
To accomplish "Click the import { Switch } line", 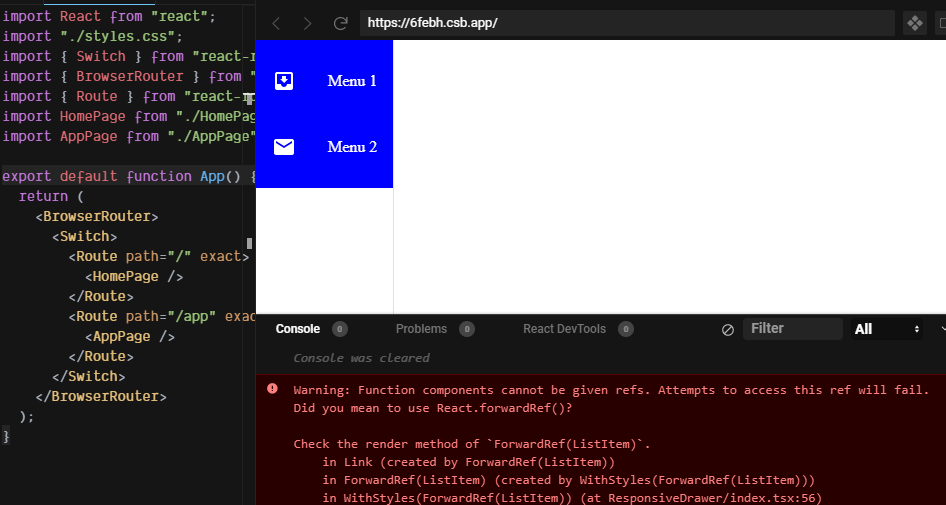I will tap(129, 56).
